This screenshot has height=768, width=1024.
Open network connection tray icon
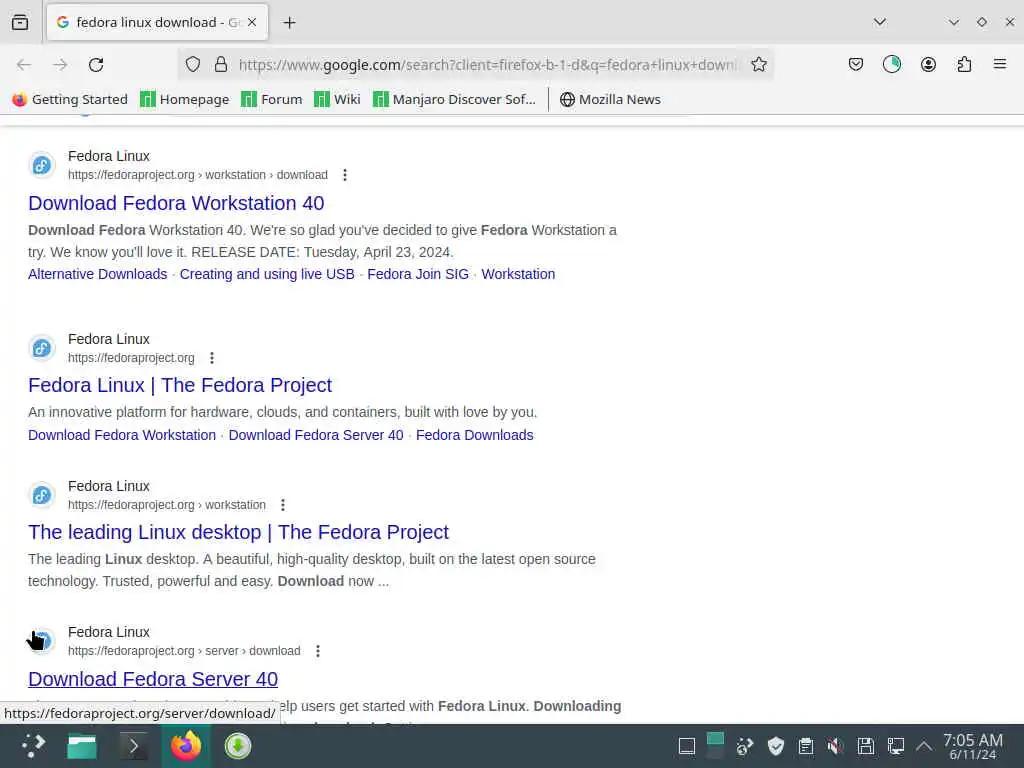click(x=895, y=746)
